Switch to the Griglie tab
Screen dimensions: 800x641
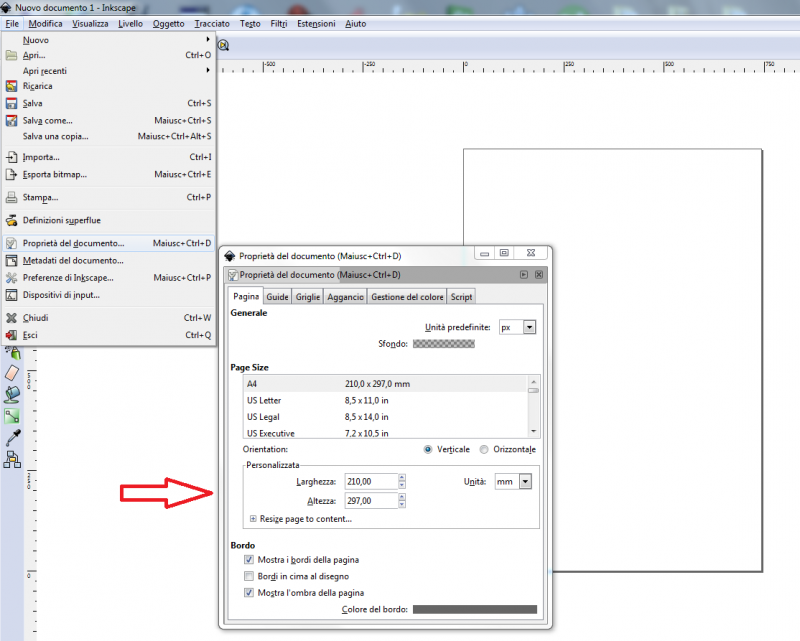[308, 297]
